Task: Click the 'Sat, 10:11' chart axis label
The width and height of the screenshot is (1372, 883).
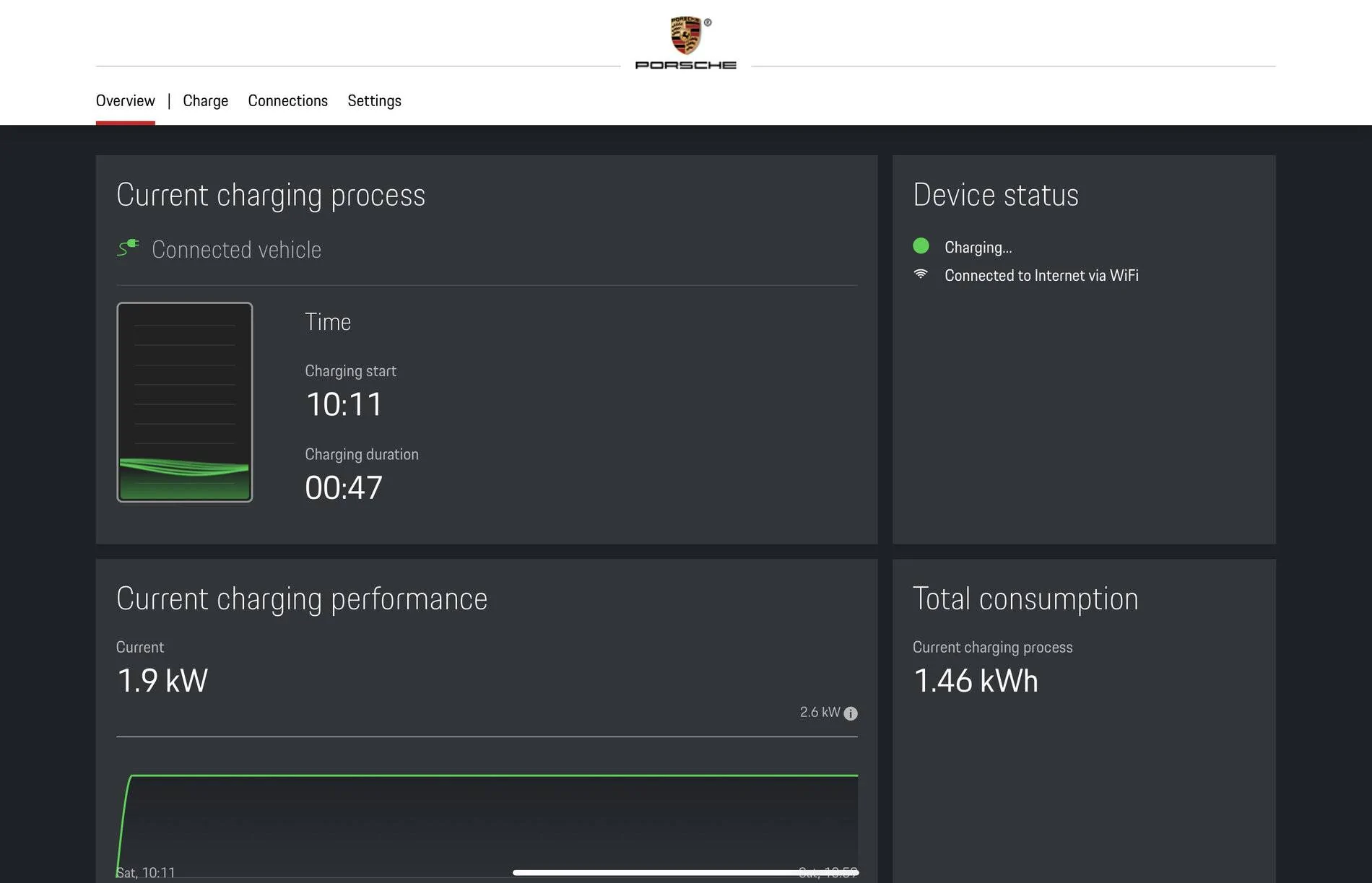Action: [x=146, y=873]
